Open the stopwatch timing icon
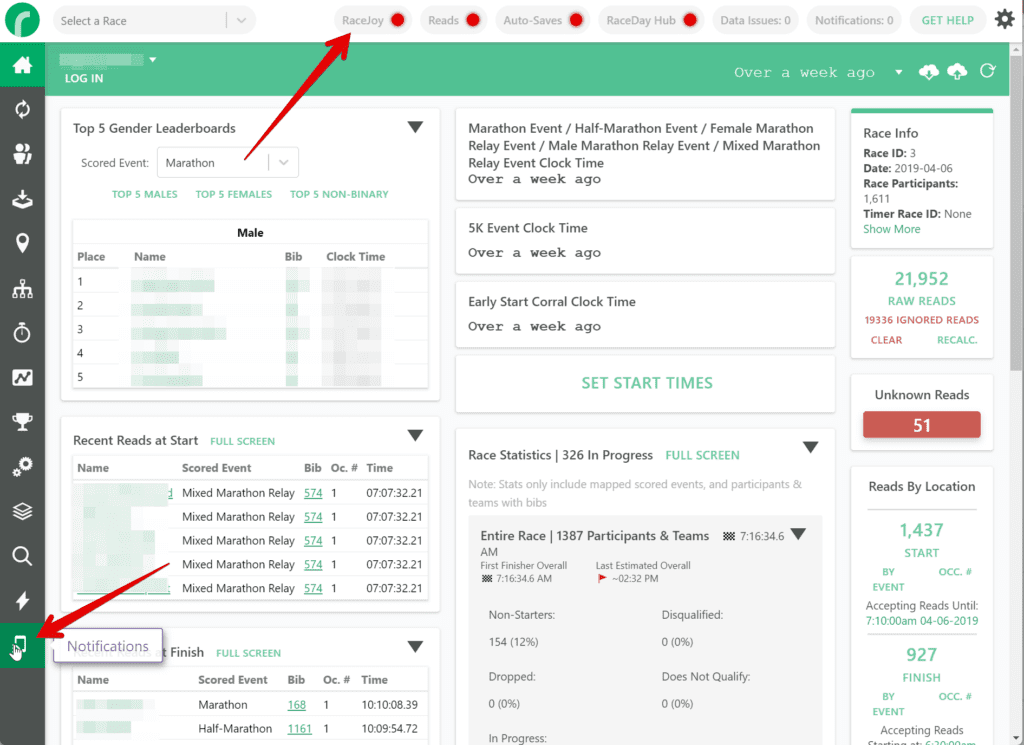 [x=22, y=332]
